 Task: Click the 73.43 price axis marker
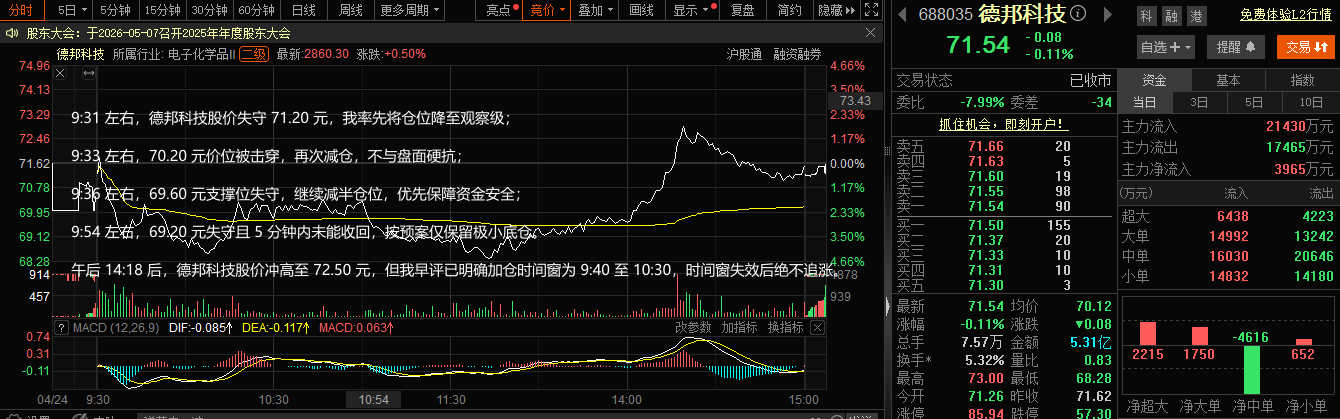[857, 101]
